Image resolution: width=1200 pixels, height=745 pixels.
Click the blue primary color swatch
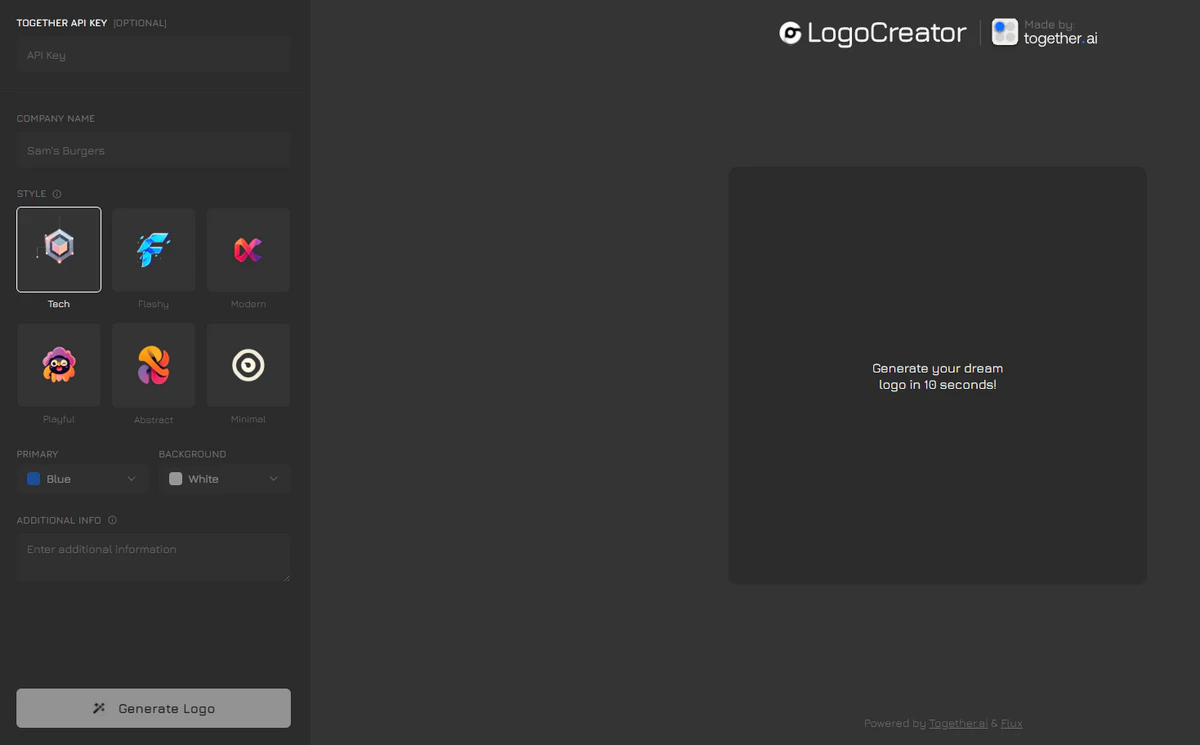coord(34,479)
